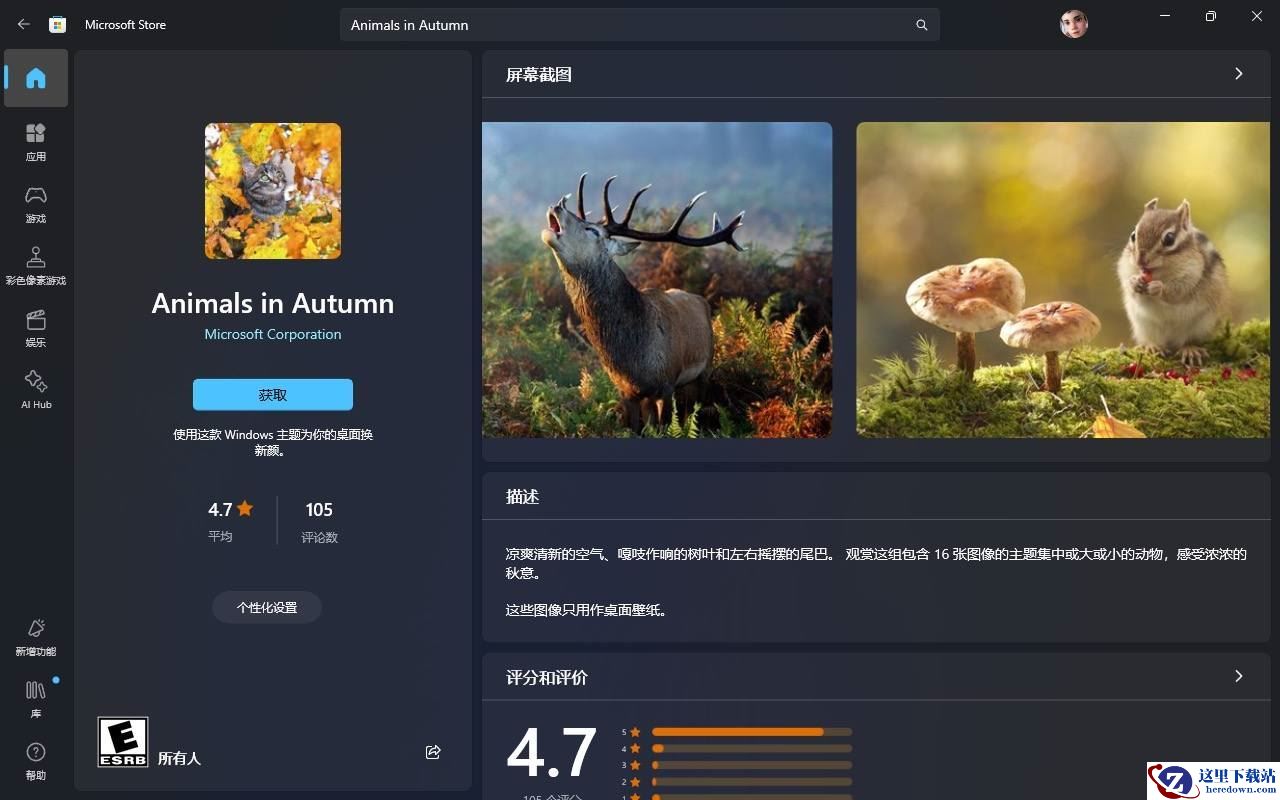This screenshot has width=1280, height=800.
Task: Share this theme via share icon
Action: 433,752
